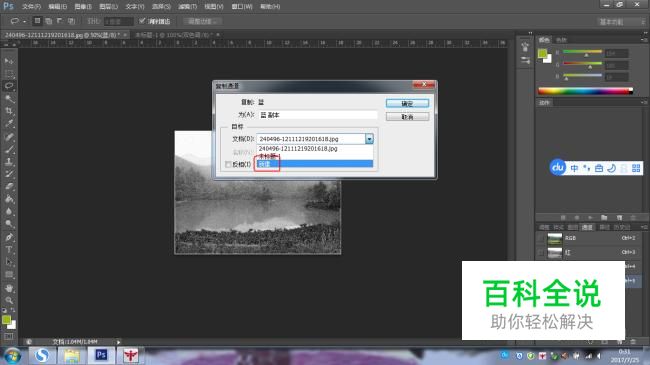Open the file explorer from taskbar
The image size is (650, 365).
click(71, 355)
